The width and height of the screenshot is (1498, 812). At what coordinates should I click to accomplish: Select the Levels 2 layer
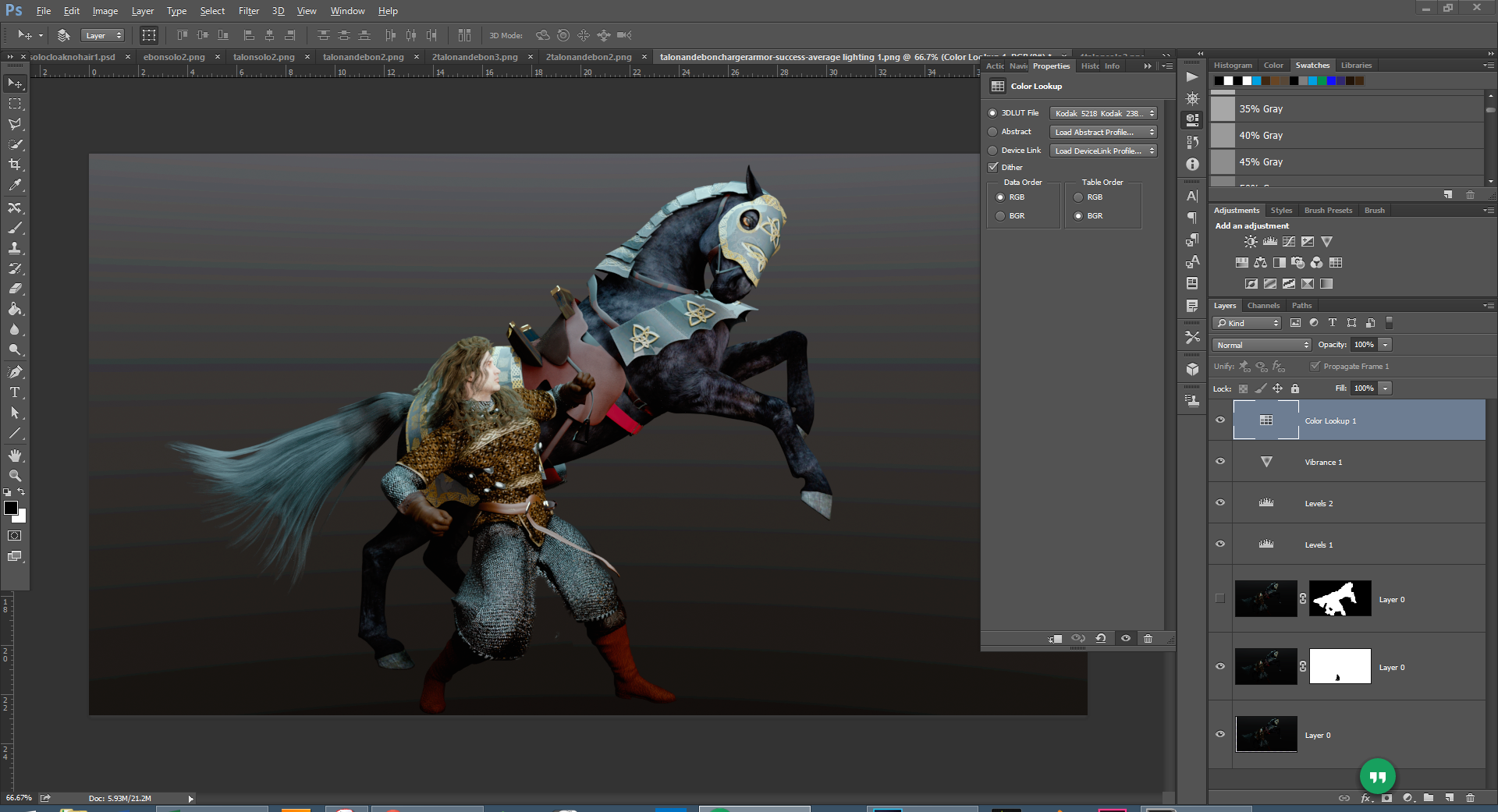(1319, 503)
